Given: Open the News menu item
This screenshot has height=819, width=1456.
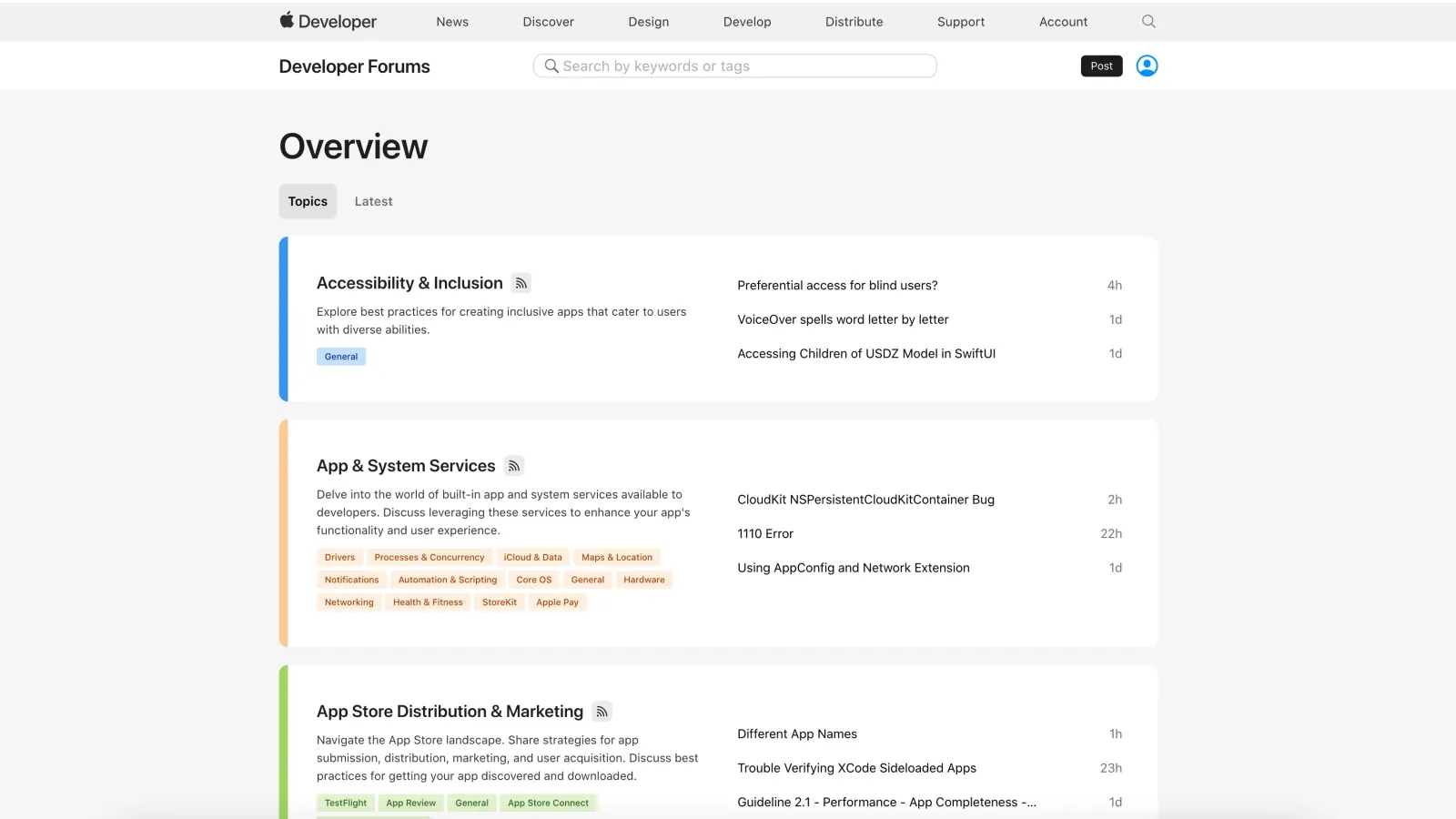Looking at the screenshot, I should click(x=452, y=22).
